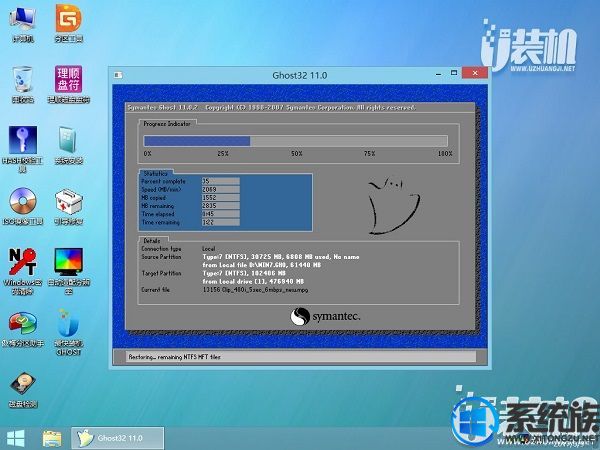Click the 50% marker under the progress bar

[x=297, y=153]
